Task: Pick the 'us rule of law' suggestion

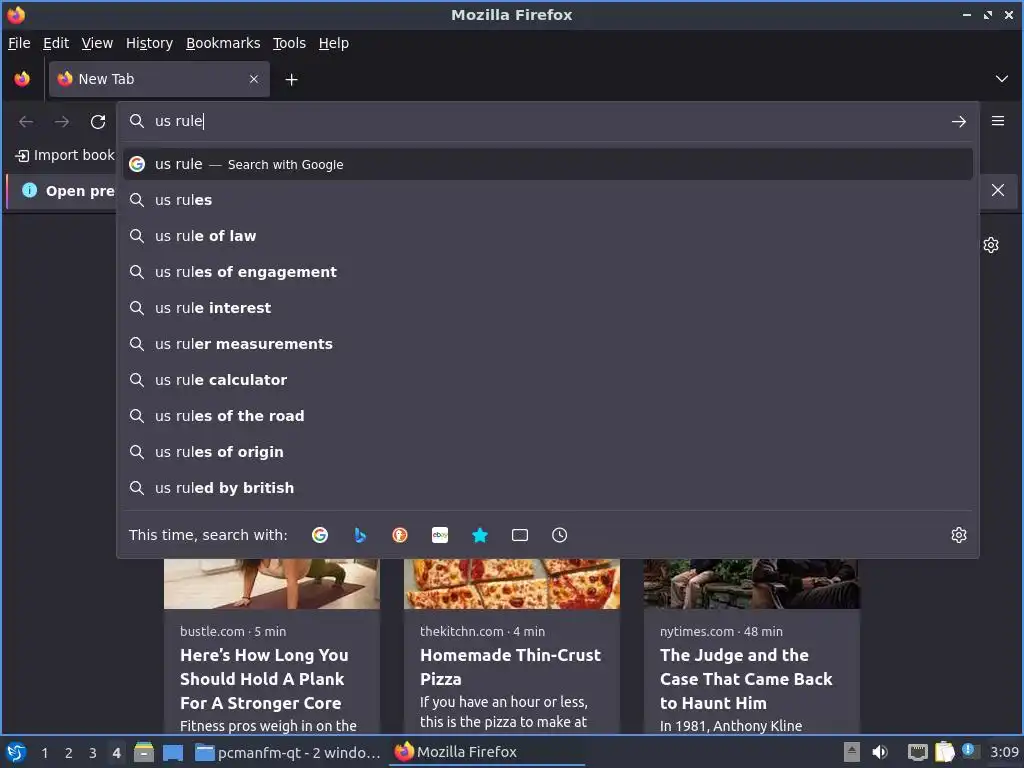Action: pyautogui.click(x=547, y=236)
